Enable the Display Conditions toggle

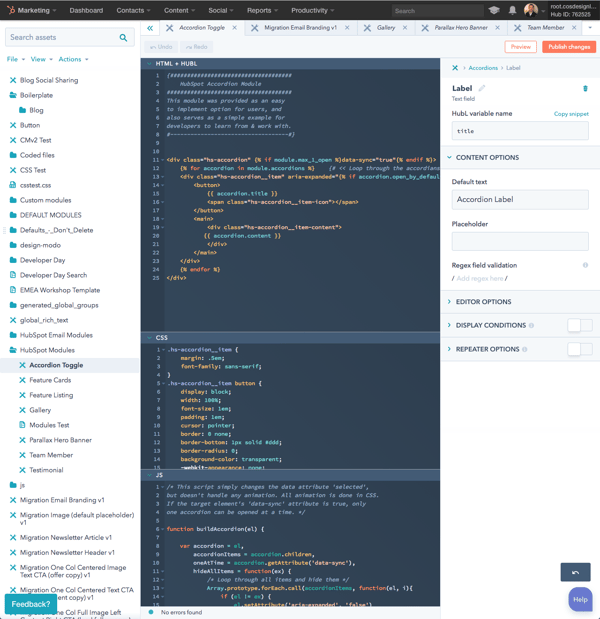pos(579,325)
